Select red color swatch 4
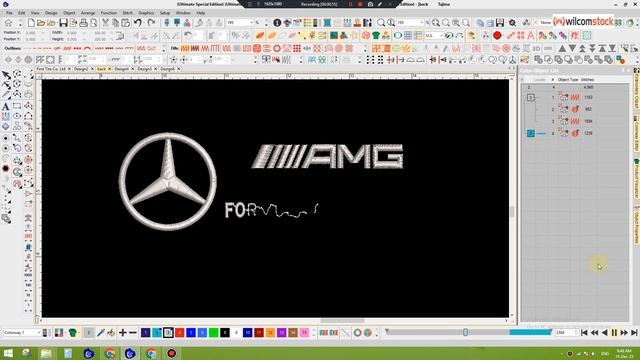 pyautogui.click(x=180, y=333)
